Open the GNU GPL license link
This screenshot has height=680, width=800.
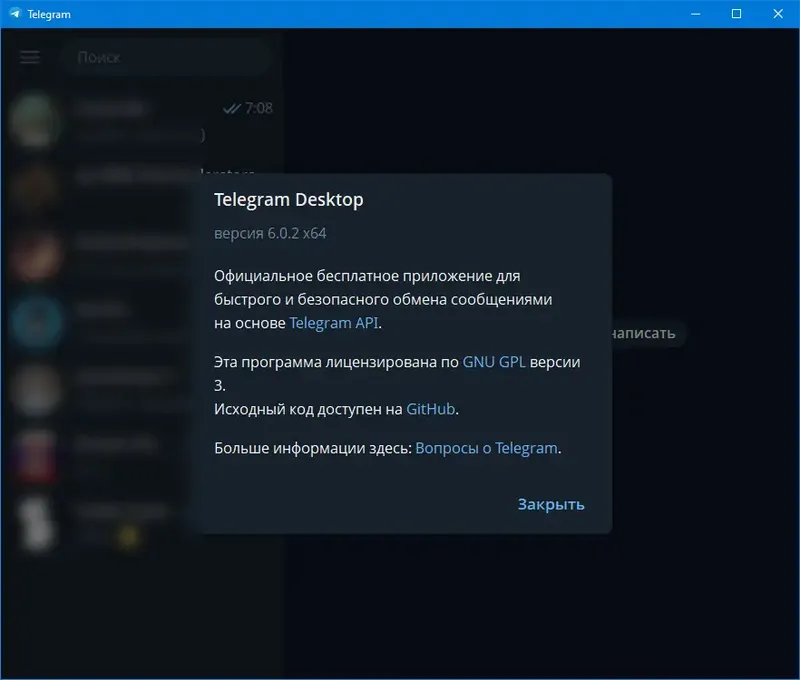(494, 362)
